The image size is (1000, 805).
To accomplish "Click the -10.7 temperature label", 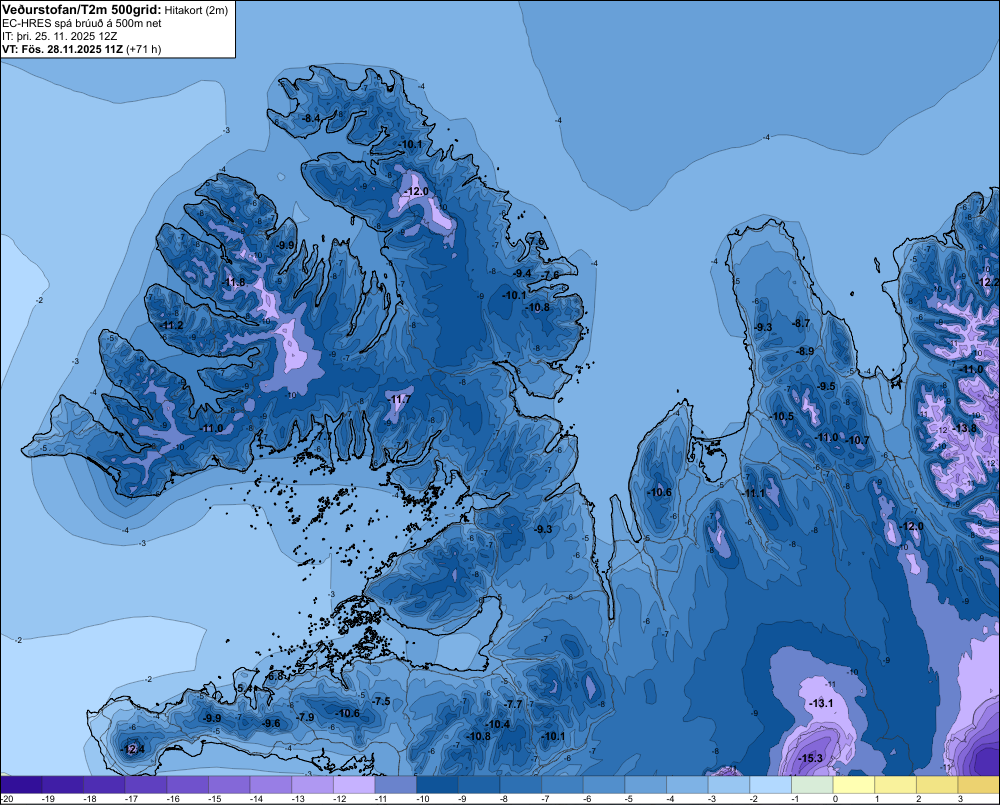I will [x=857, y=440].
